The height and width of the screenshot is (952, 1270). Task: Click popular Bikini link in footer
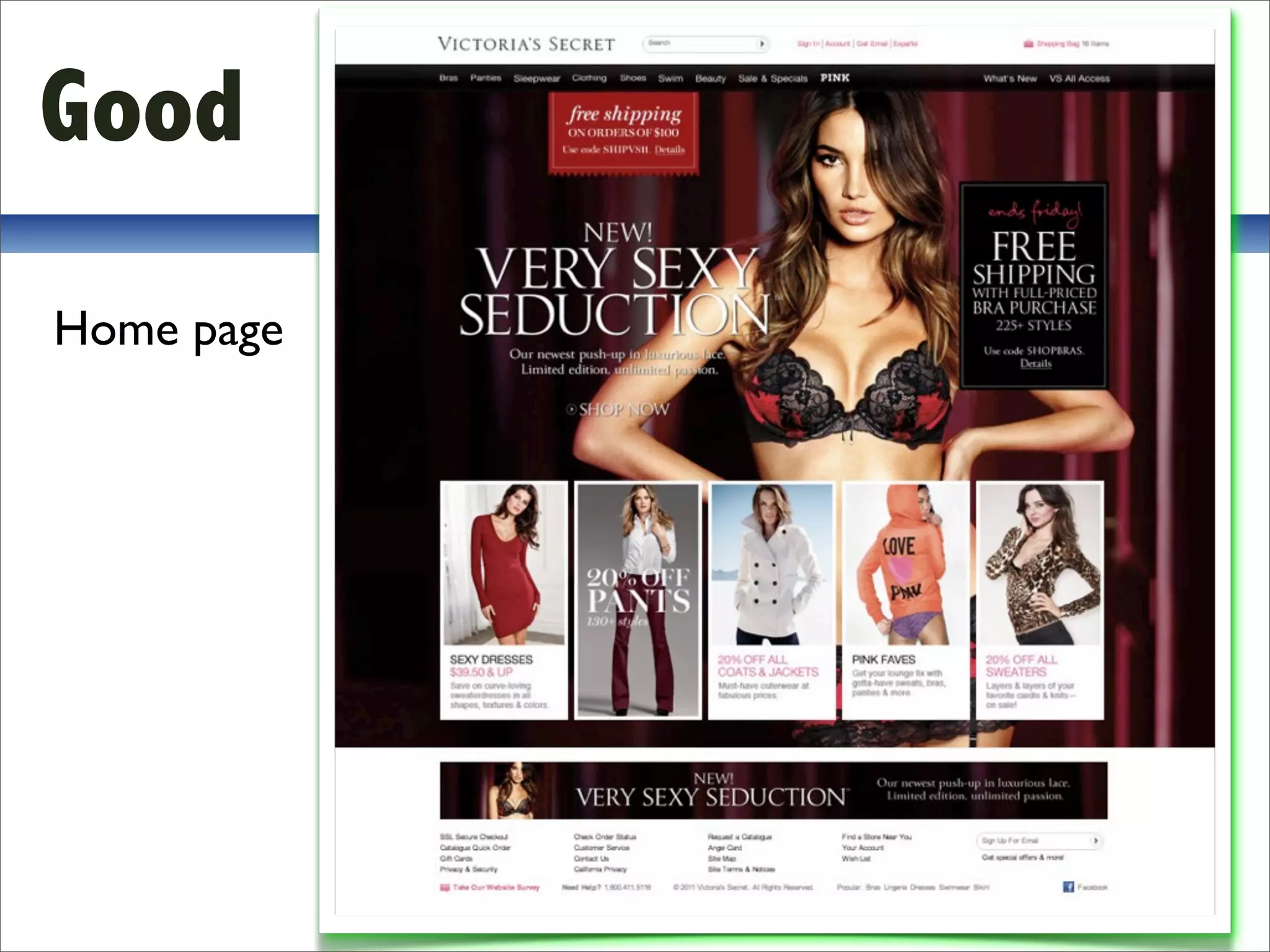981,888
